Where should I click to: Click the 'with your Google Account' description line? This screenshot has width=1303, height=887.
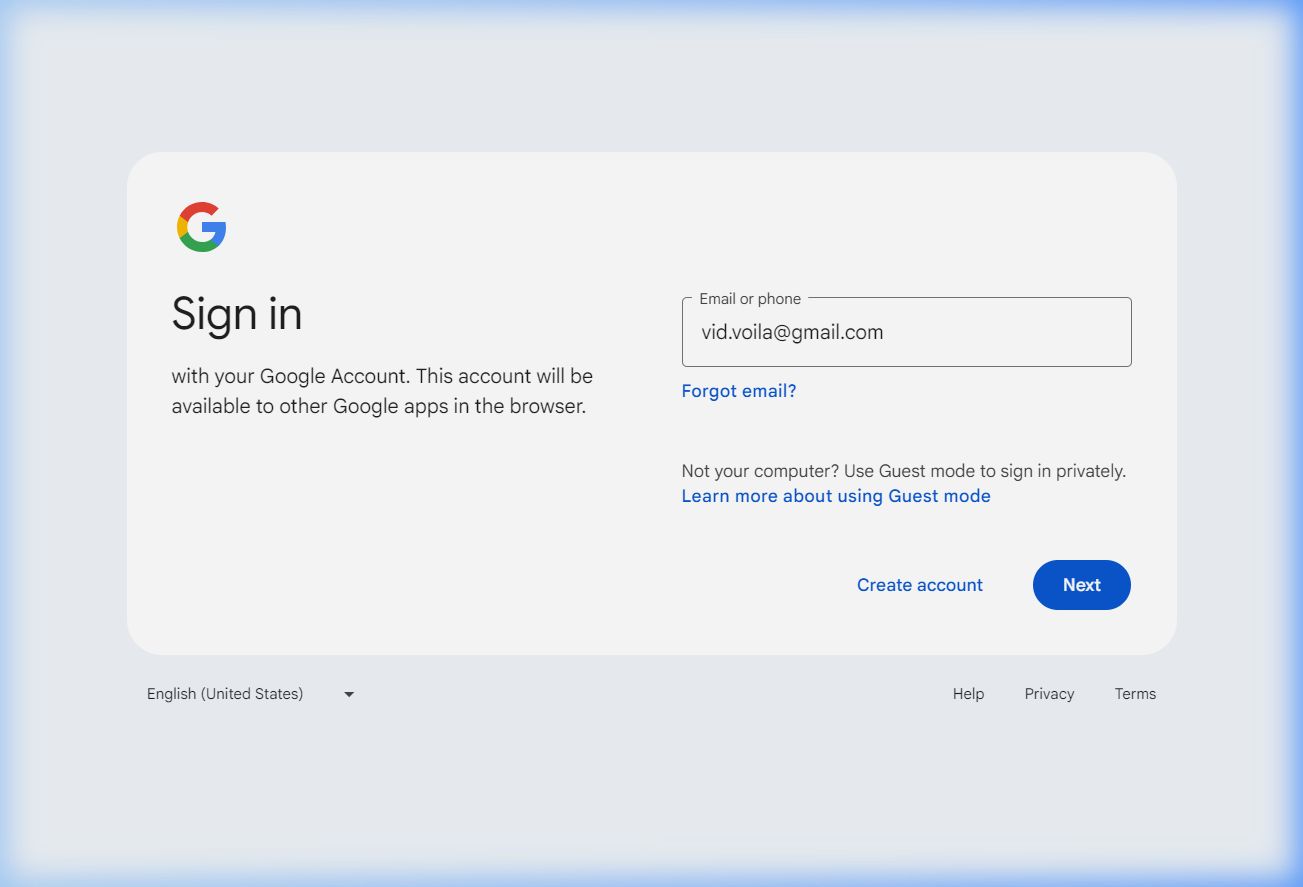pyautogui.click(x=382, y=376)
